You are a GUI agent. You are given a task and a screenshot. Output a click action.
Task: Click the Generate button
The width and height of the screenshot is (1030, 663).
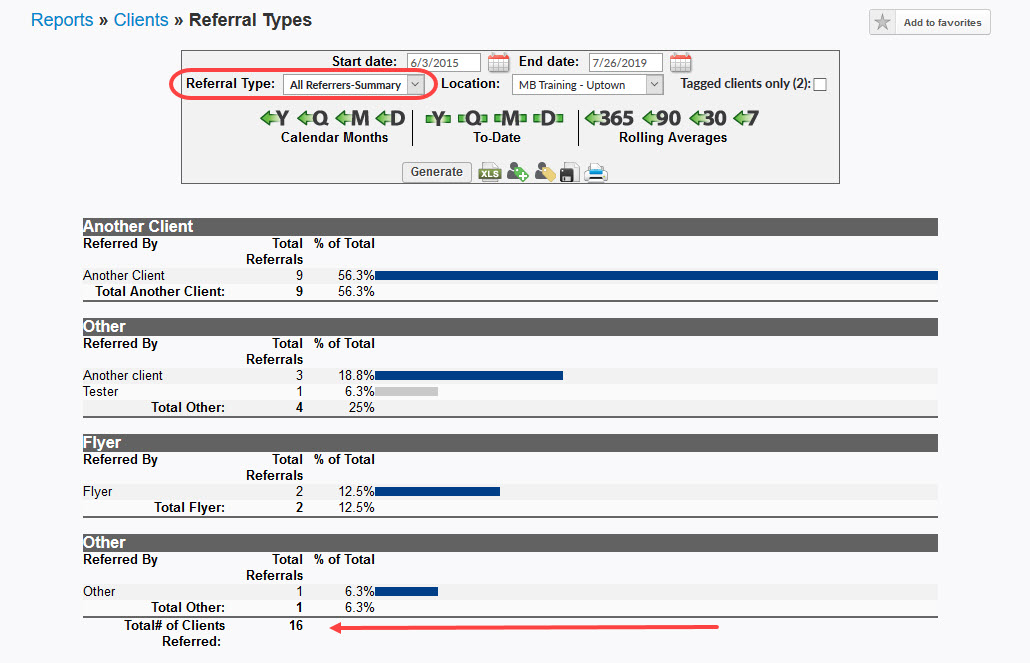(436, 171)
